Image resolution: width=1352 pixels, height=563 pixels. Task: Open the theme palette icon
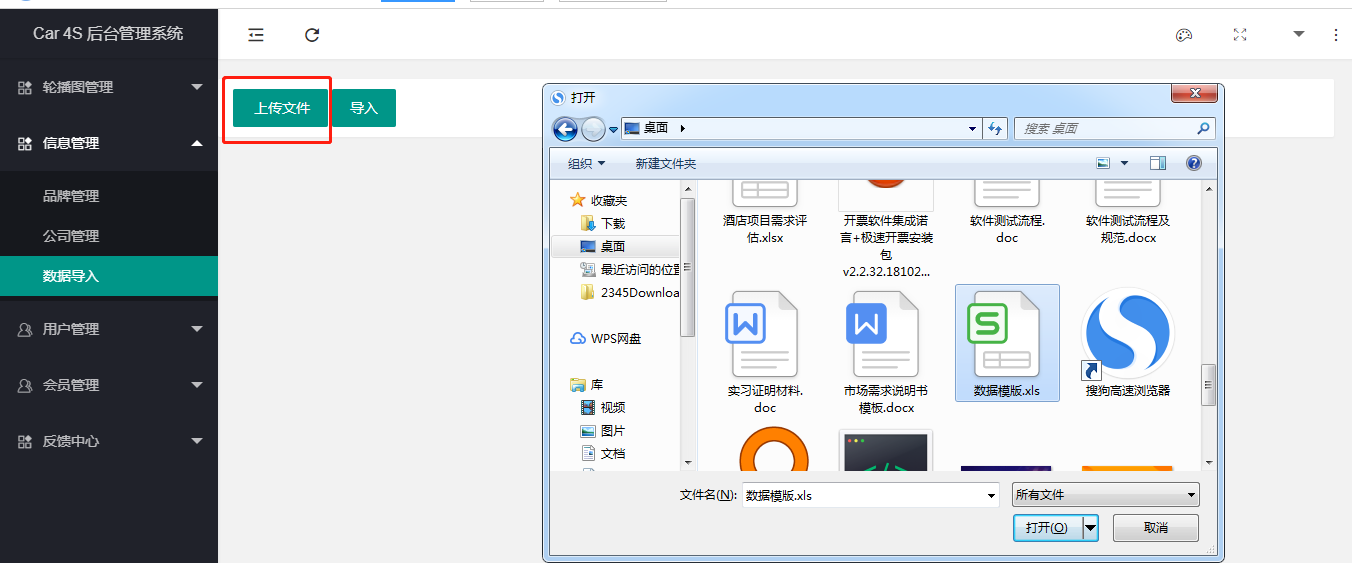click(1184, 35)
